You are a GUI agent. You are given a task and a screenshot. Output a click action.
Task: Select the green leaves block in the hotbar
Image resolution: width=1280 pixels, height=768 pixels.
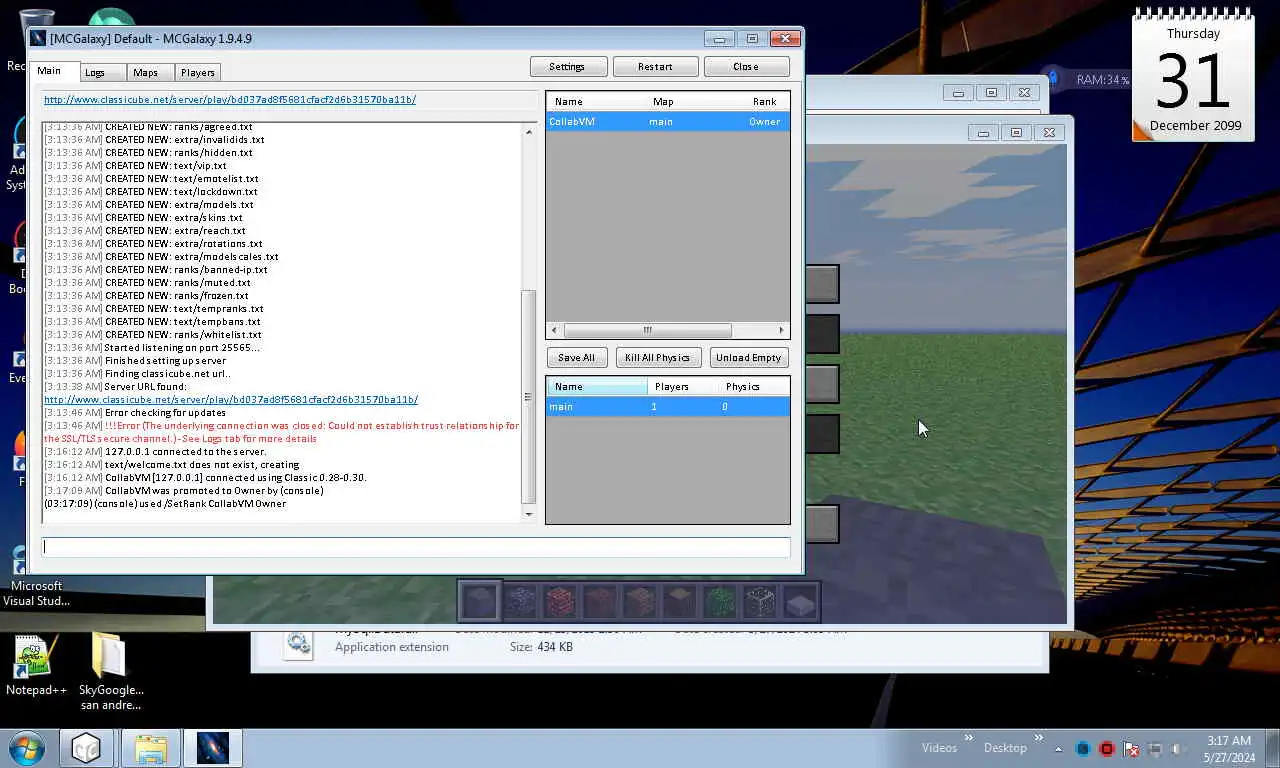719,601
